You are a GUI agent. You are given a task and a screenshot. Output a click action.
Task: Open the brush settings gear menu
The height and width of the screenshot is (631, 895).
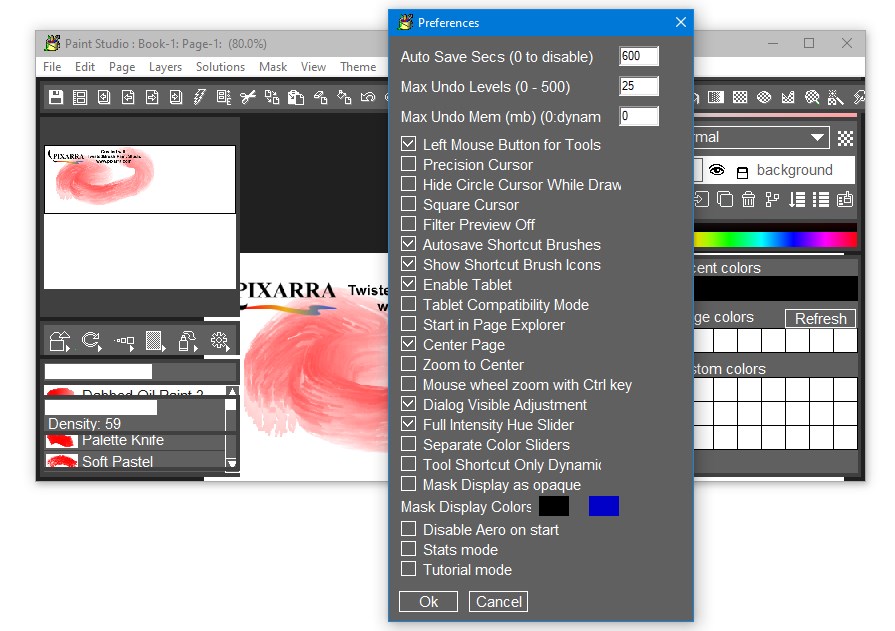click(x=219, y=341)
